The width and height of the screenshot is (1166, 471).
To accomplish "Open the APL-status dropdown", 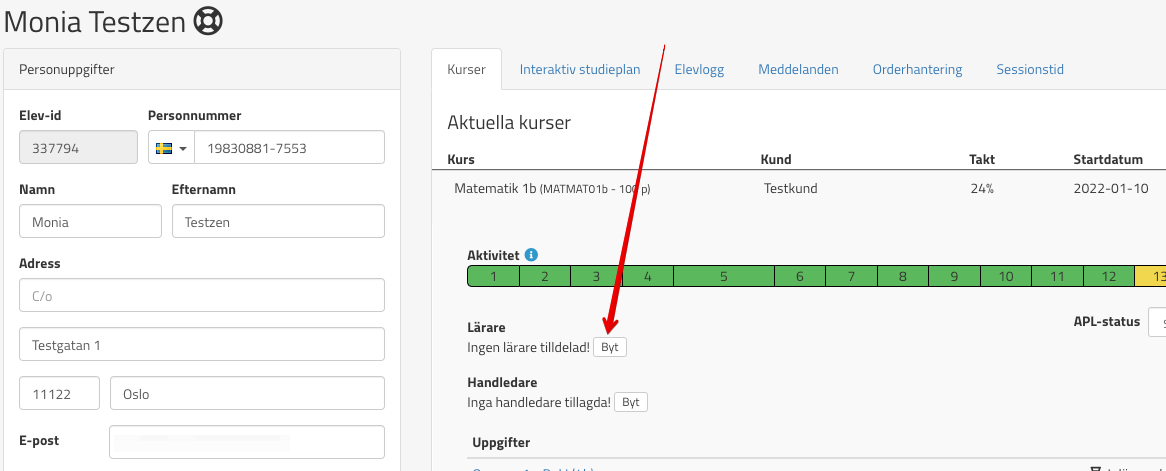I will [x=1157, y=322].
